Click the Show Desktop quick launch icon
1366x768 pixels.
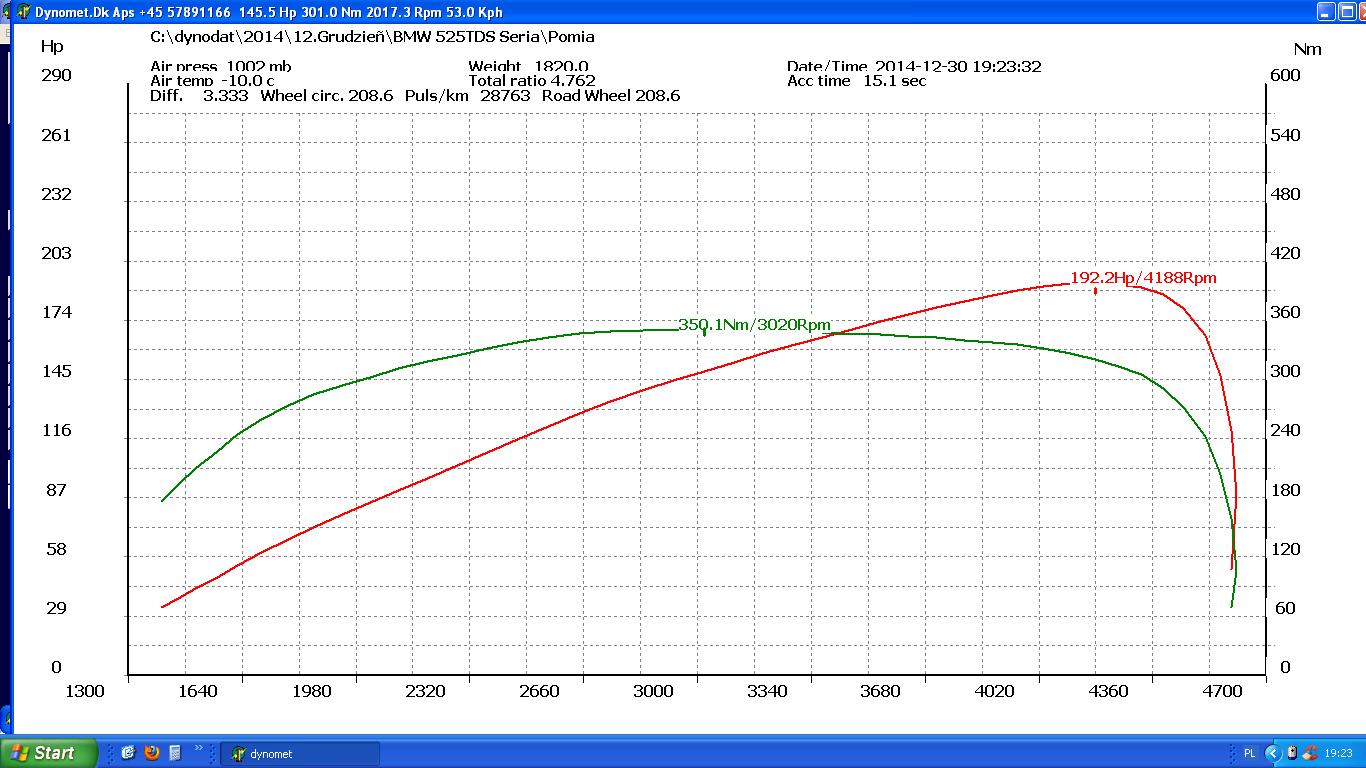129,753
